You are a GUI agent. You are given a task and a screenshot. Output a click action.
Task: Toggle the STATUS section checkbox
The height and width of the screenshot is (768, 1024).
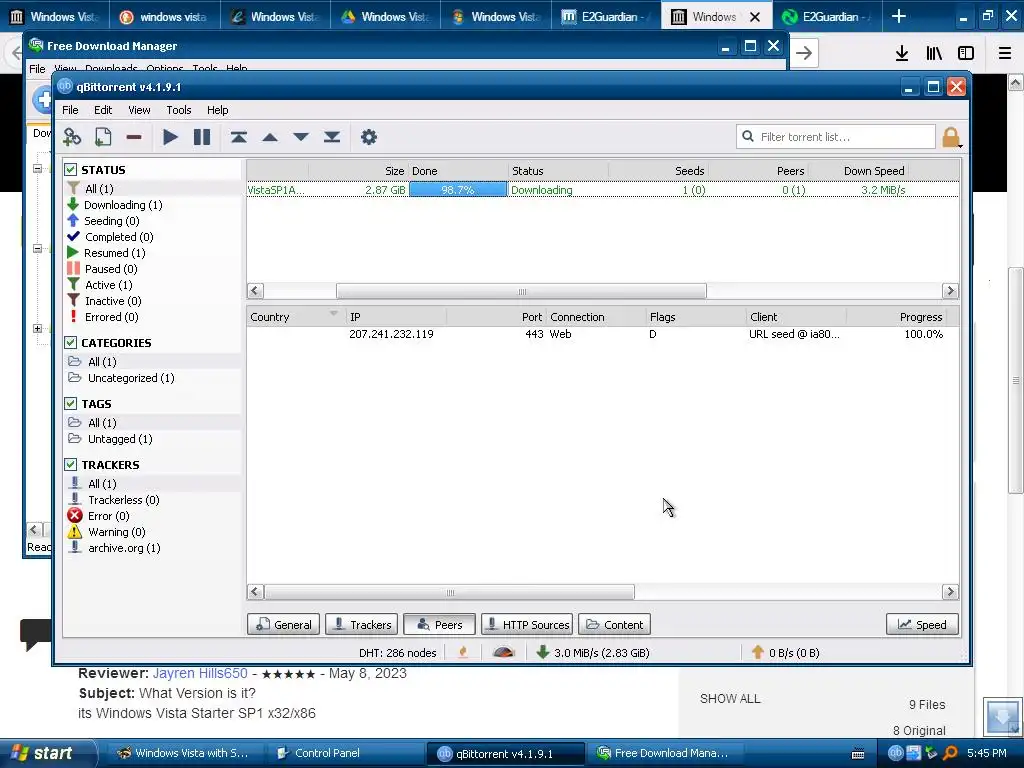tap(71, 170)
